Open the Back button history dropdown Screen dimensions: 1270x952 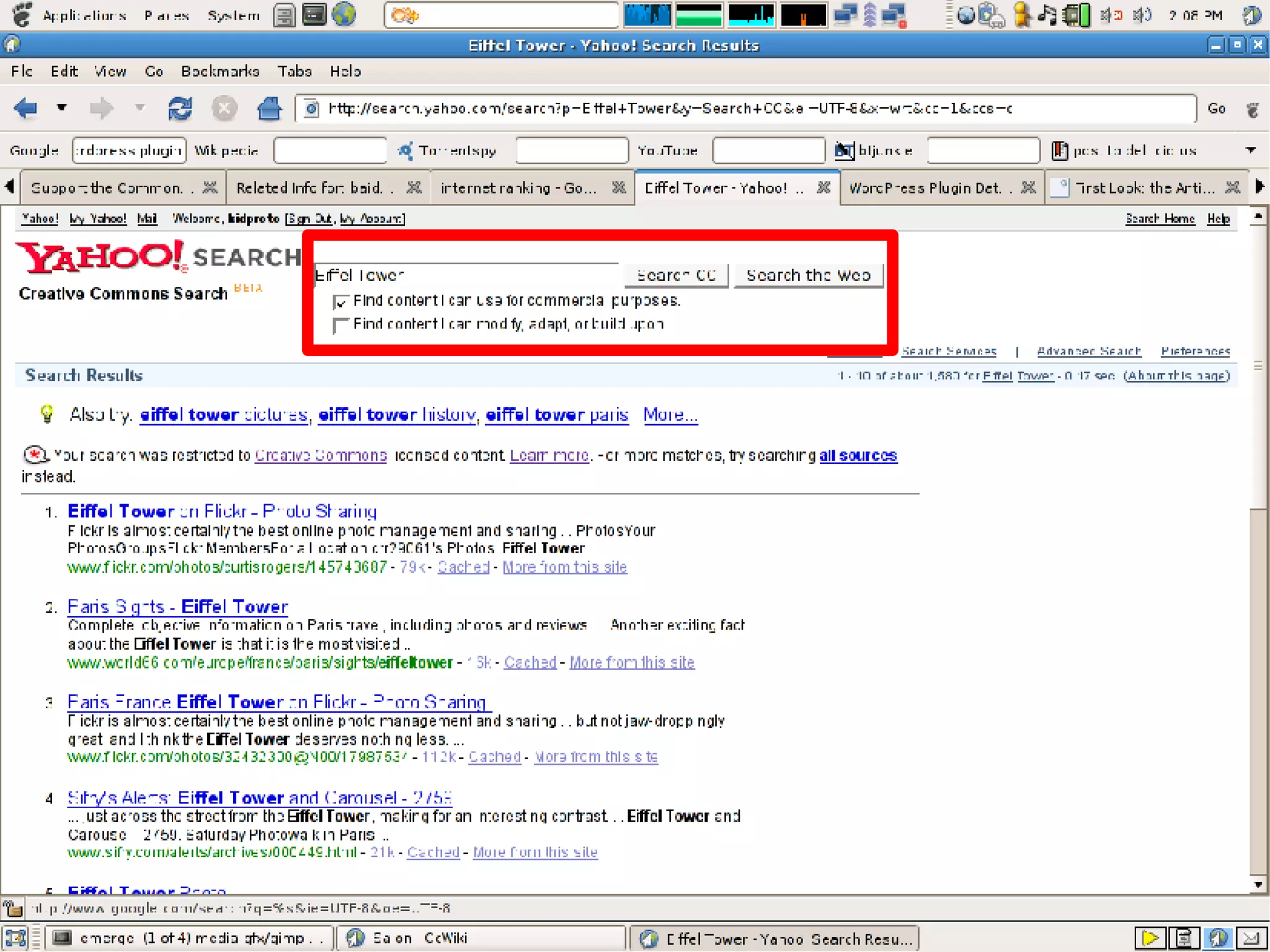tap(61, 108)
